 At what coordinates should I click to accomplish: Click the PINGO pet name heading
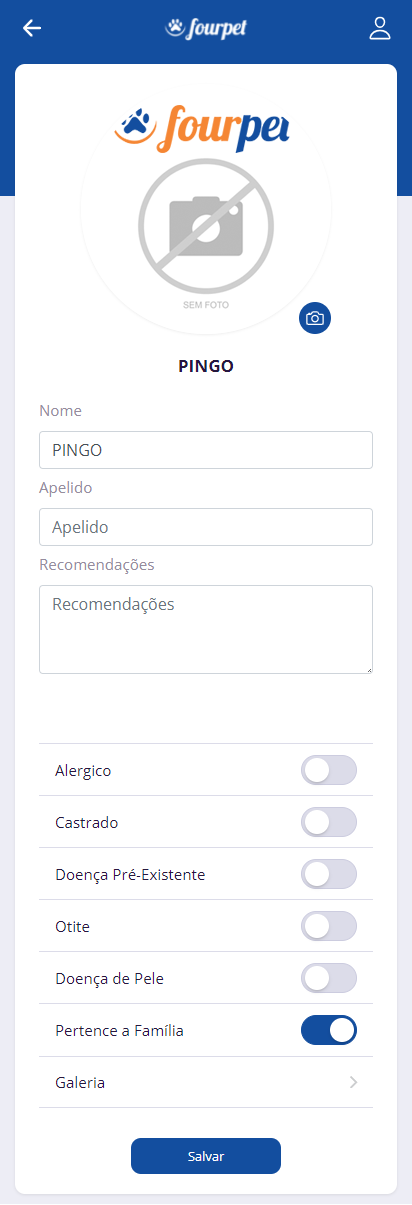(206, 366)
